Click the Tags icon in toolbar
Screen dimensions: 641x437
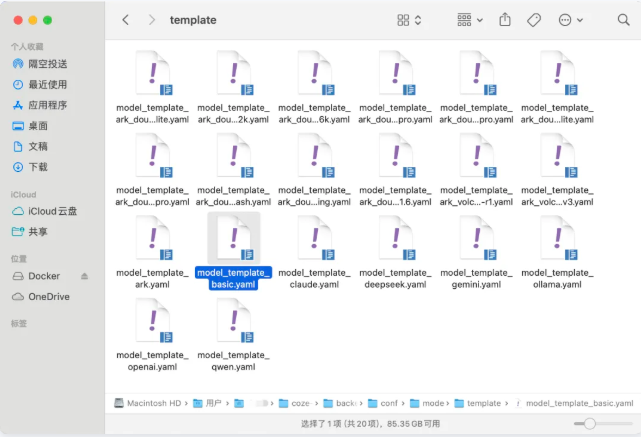point(534,20)
